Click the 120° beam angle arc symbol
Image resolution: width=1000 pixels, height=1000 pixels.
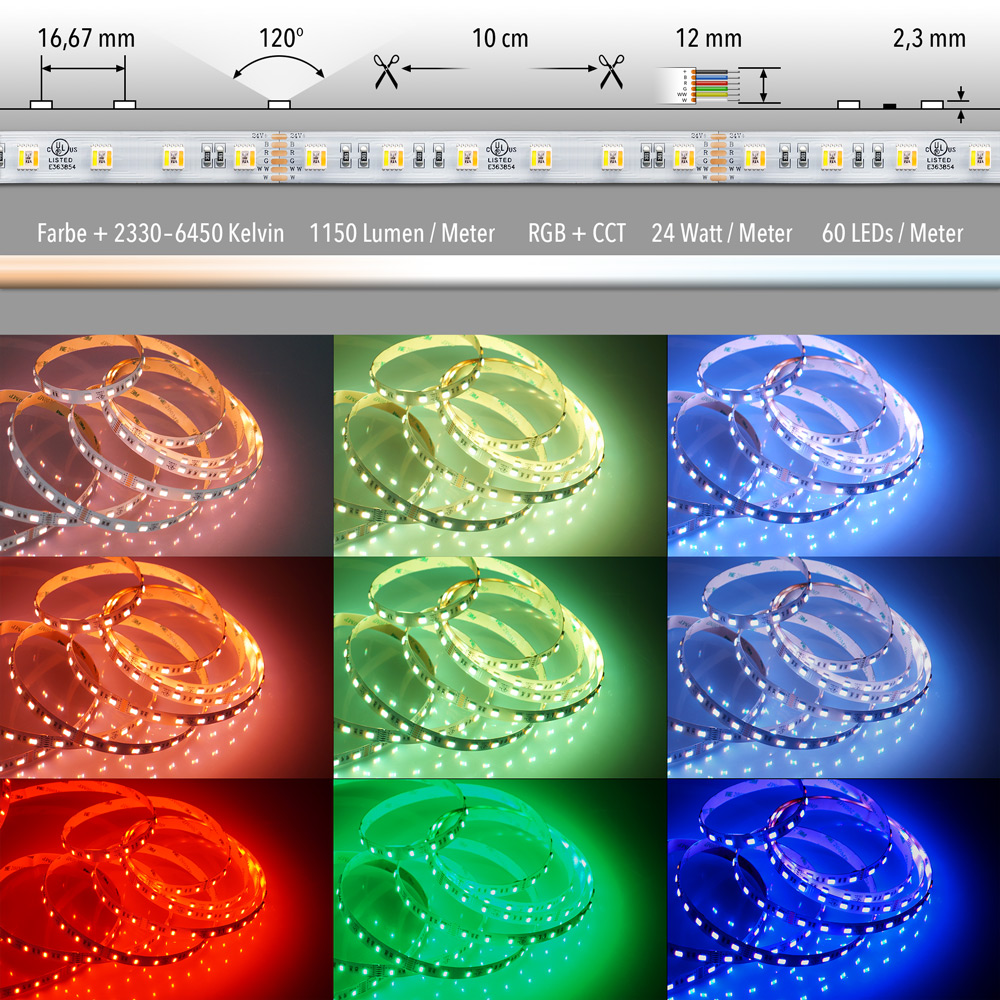[x=279, y=70]
